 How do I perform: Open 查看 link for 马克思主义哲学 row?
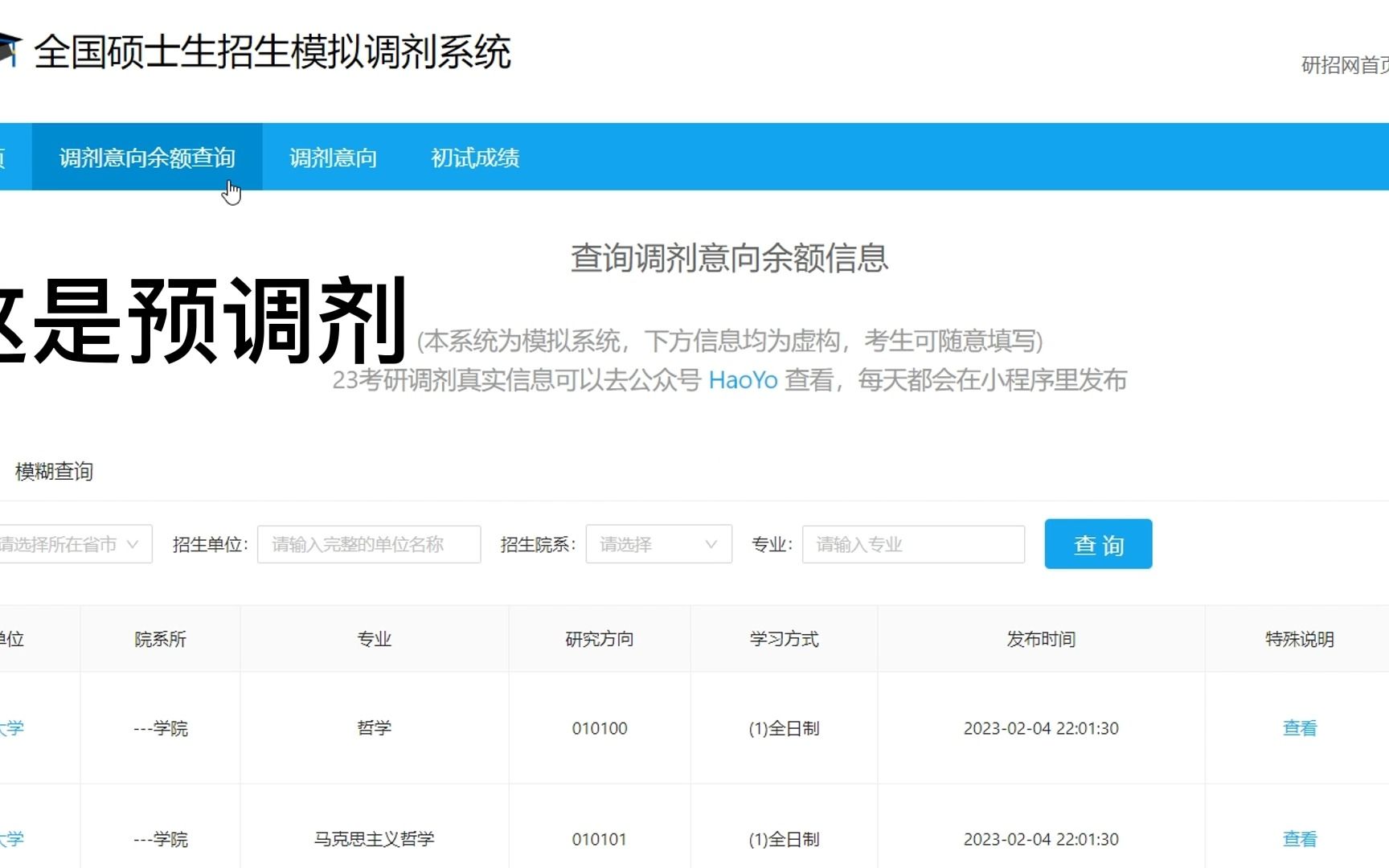pyautogui.click(x=1300, y=839)
